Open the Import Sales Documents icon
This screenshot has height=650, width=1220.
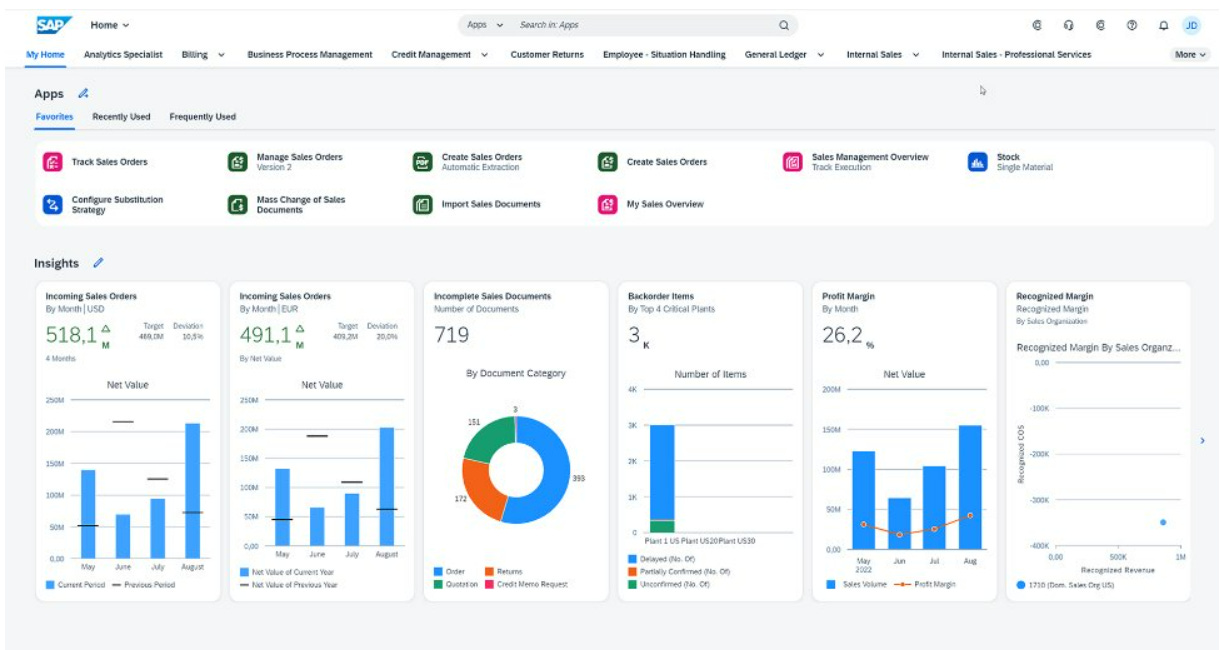422,204
